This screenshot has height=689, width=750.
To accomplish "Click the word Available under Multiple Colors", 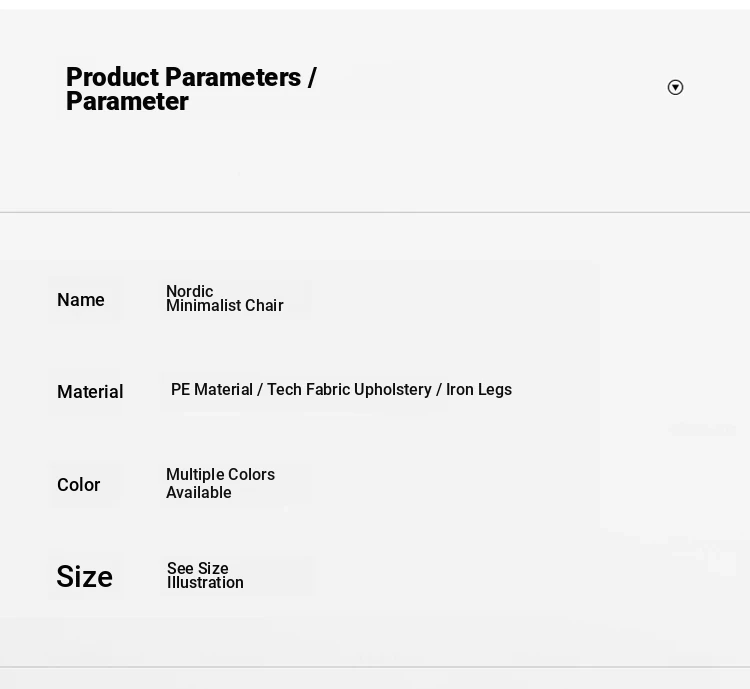I will (199, 492).
